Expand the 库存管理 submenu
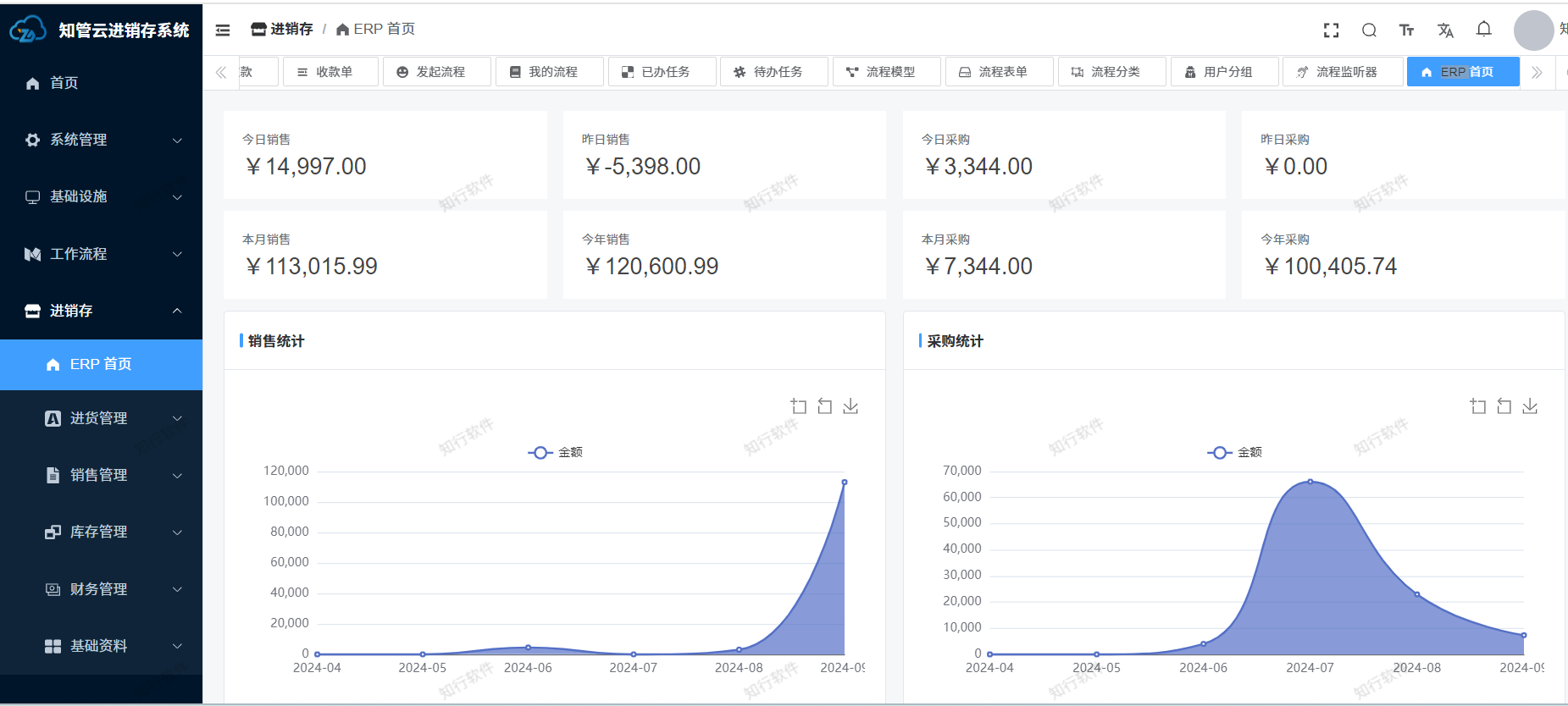Image resolution: width=1568 pixels, height=706 pixels. [112, 532]
